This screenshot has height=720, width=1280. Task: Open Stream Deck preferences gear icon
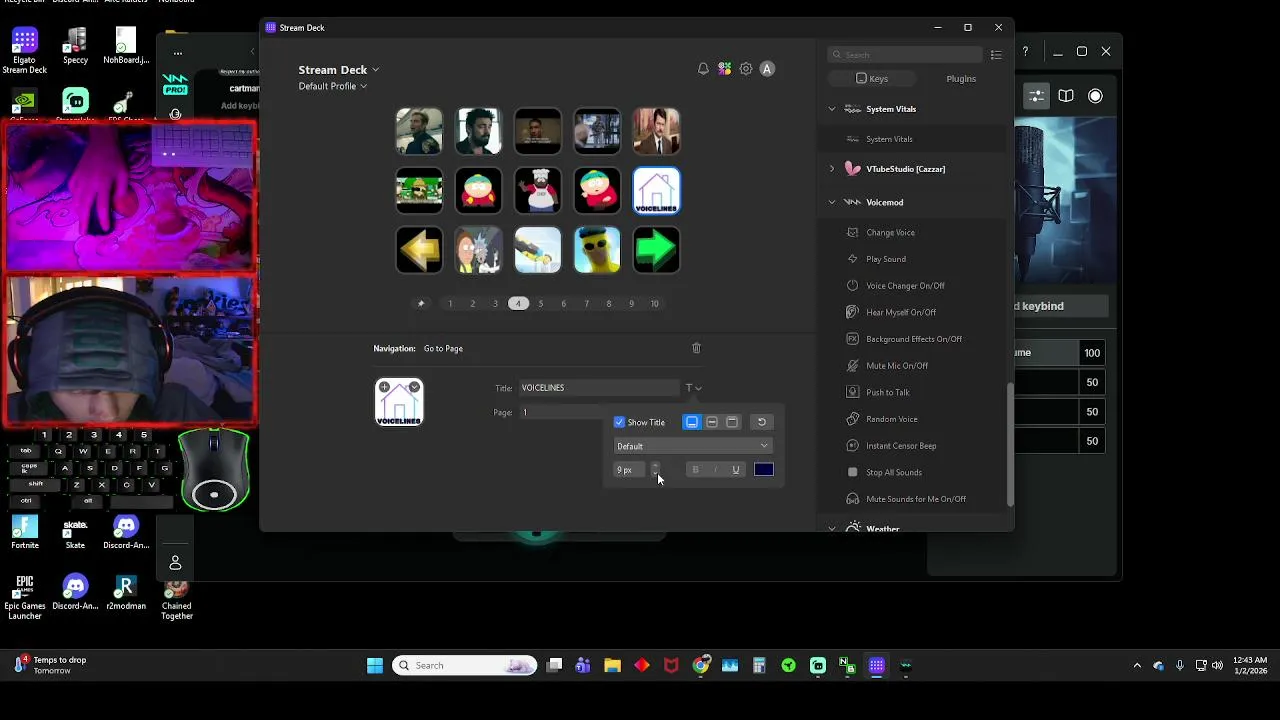[x=746, y=69]
